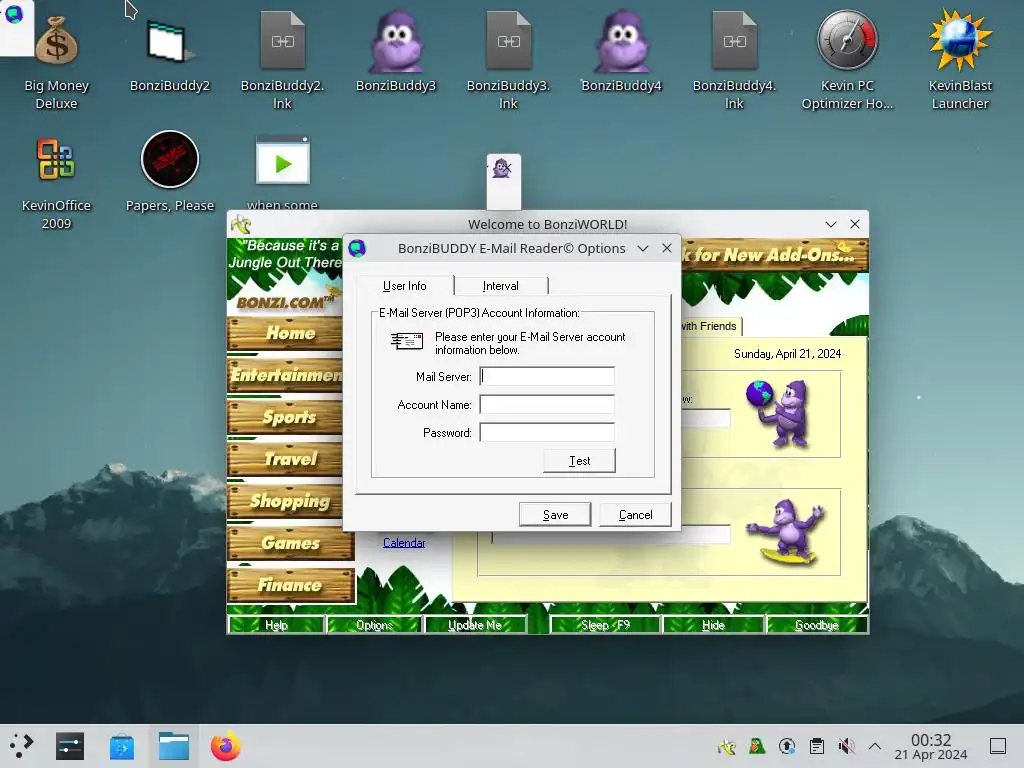
Task: Click the Update Me button
Action: 475,625
